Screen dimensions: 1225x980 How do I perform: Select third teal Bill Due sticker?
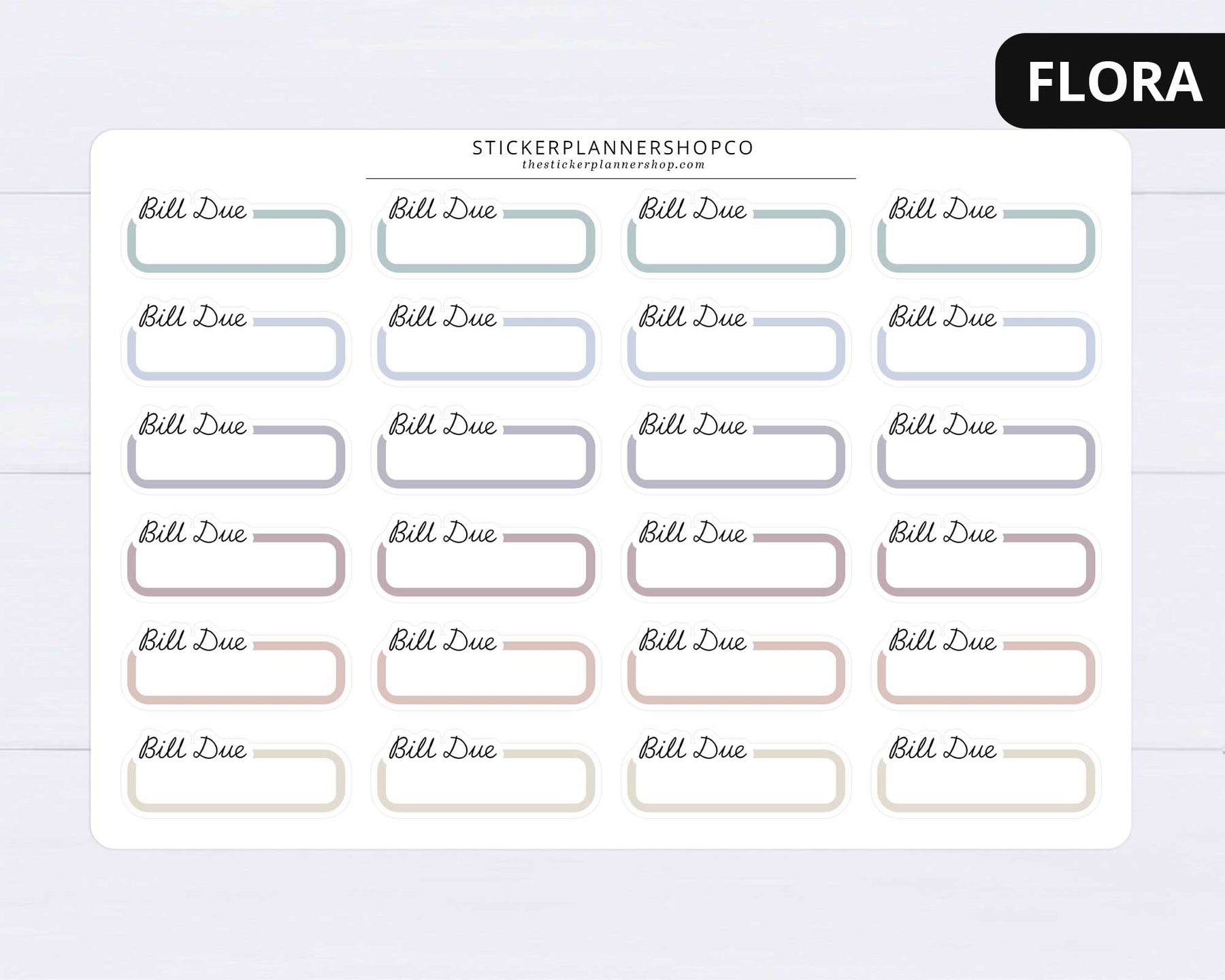tap(736, 233)
